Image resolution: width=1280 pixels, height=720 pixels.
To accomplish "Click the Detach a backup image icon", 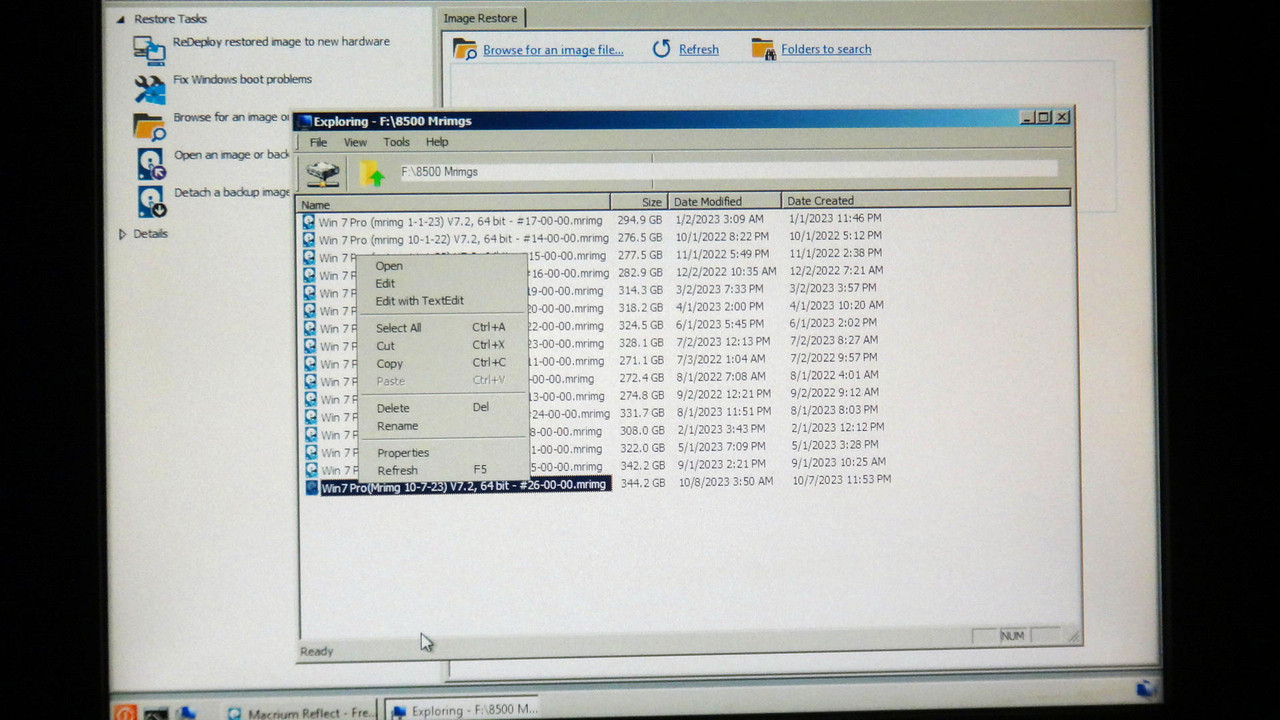I will [x=151, y=201].
